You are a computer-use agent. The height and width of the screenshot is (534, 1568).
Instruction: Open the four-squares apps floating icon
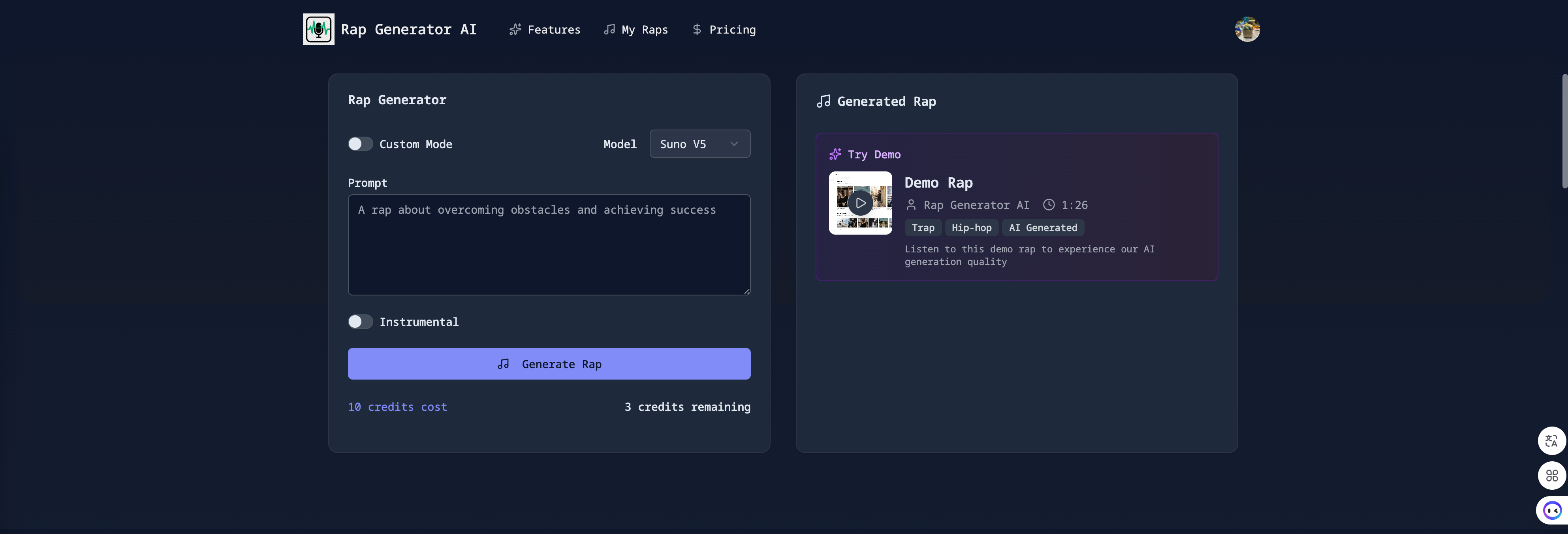click(1551, 476)
